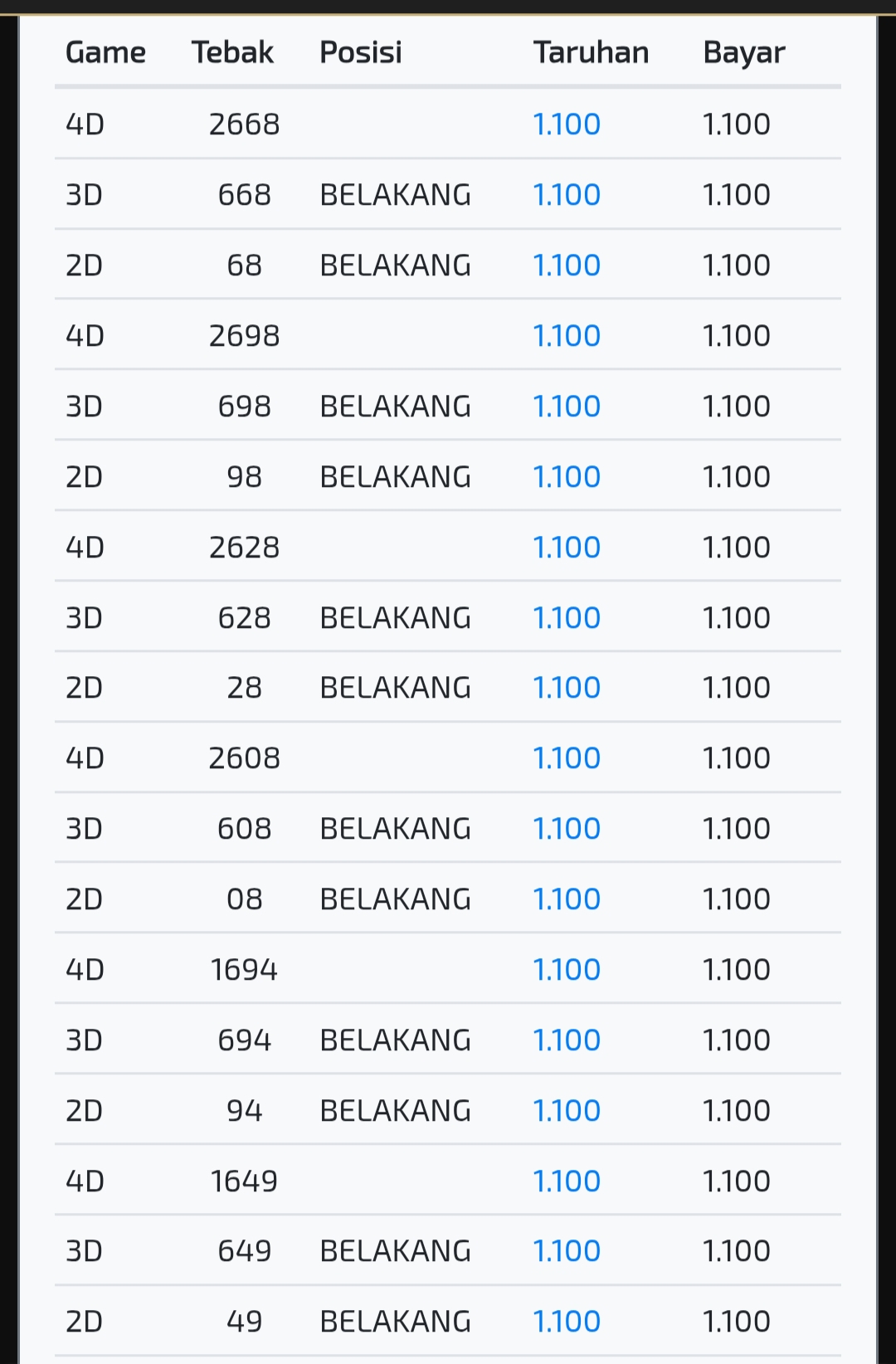Screen dimensions: 896x1364
Task: Click the Game column header
Action: (x=105, y=52)
